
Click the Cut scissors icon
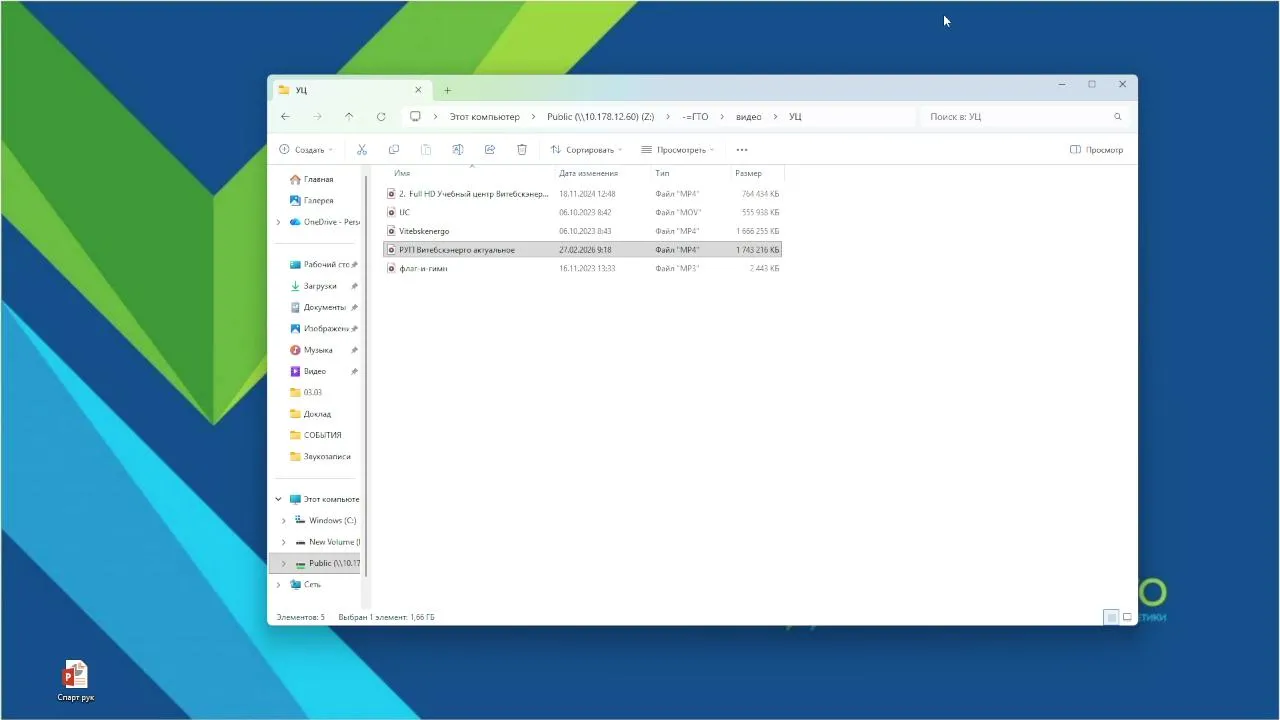(362, 150)
